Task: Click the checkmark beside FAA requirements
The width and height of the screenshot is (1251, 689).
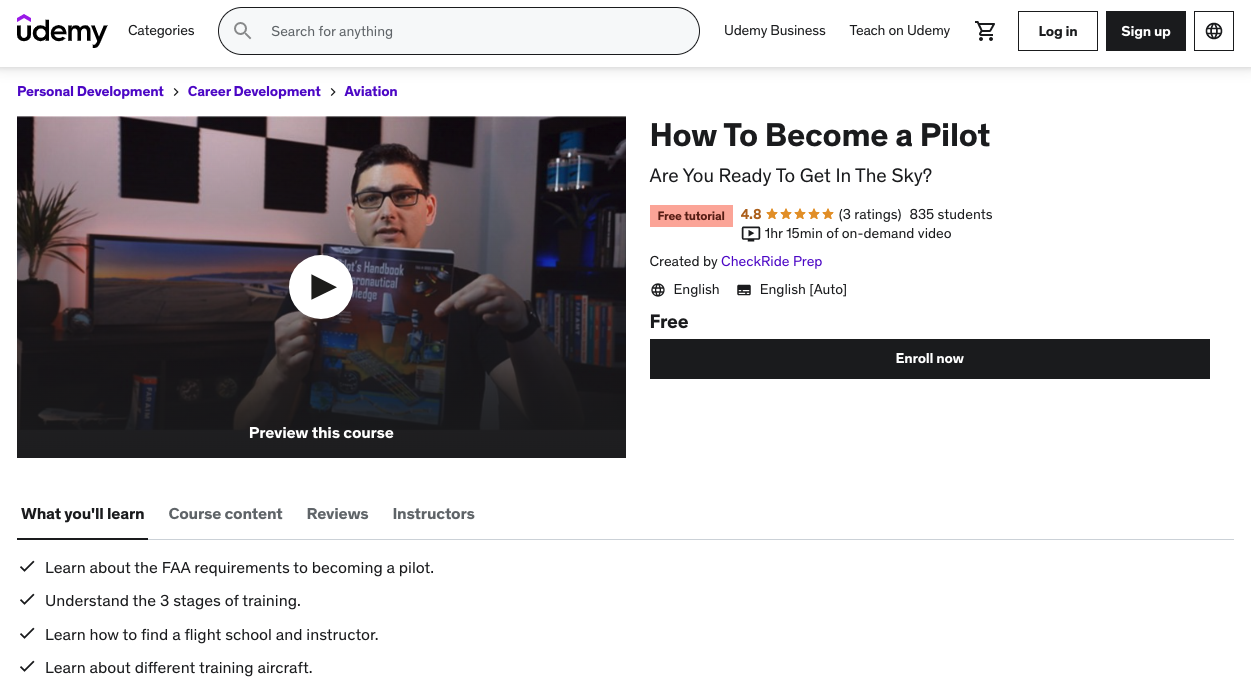Action: click(x=28, y=567)
